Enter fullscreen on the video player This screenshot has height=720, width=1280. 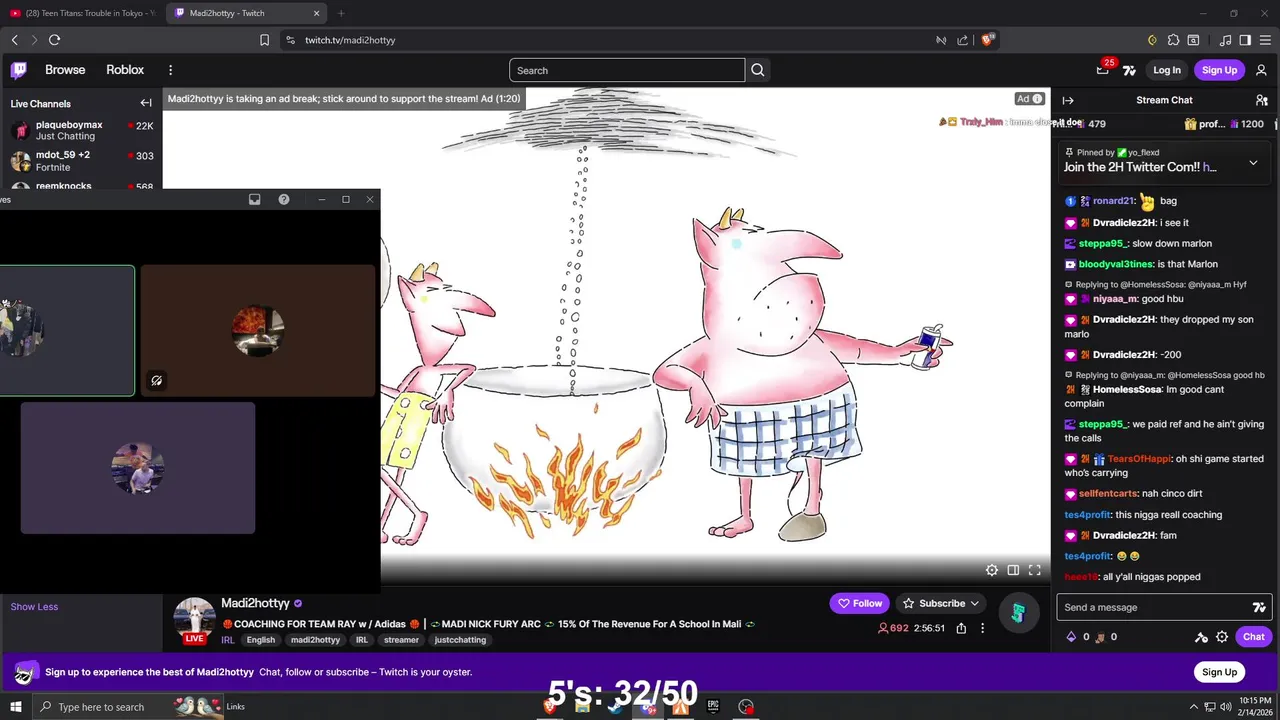tap(1035, 570)
